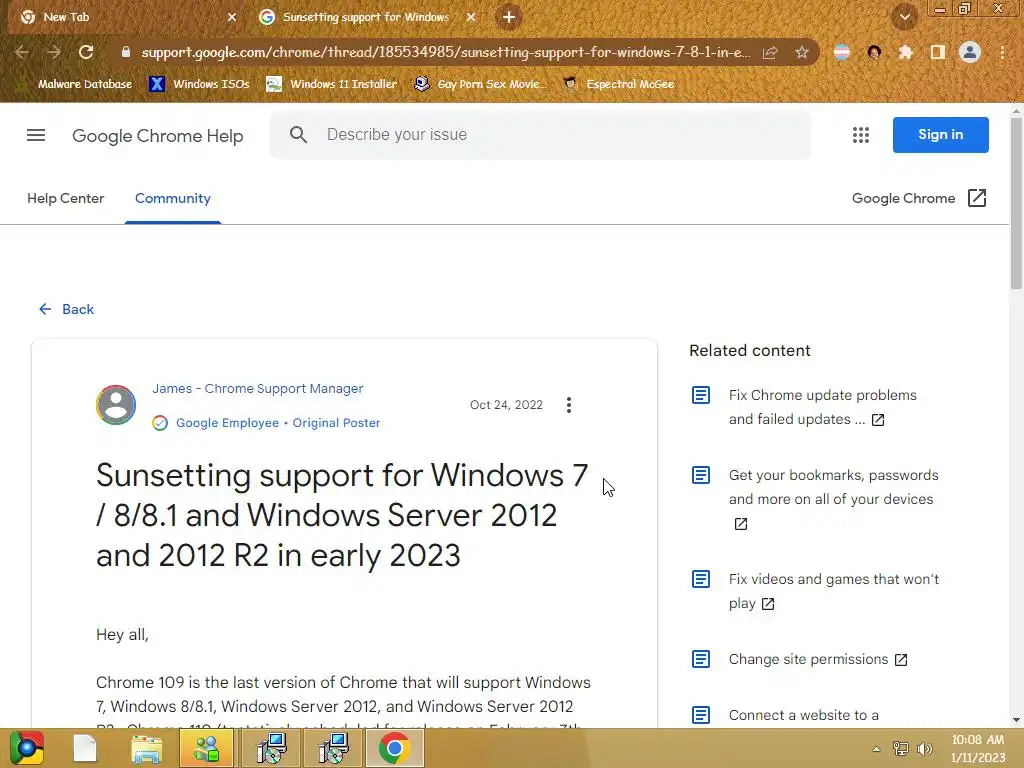
Task: Focus Describe your issue search field
Action: tap(540, 135)
